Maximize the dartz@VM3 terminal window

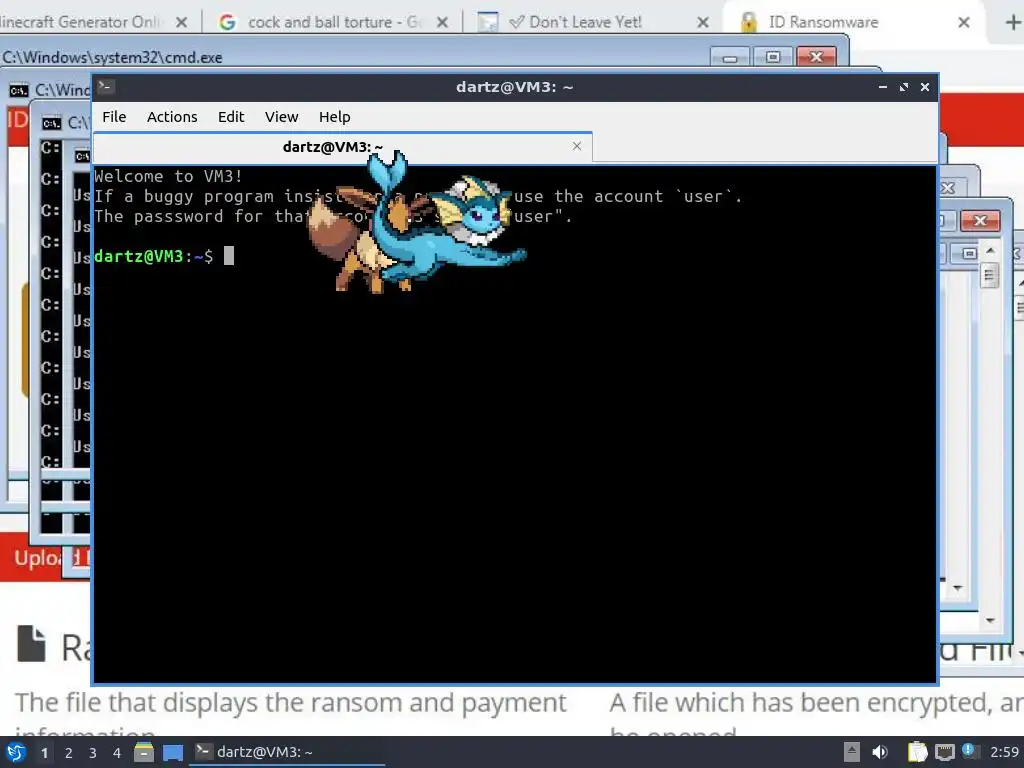904,87
